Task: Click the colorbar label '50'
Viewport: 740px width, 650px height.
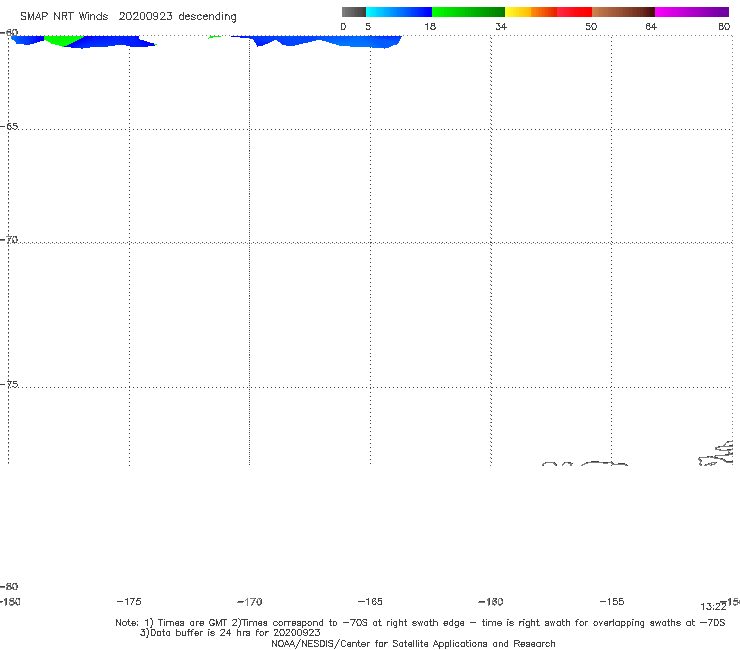Action: coord(591,27)
